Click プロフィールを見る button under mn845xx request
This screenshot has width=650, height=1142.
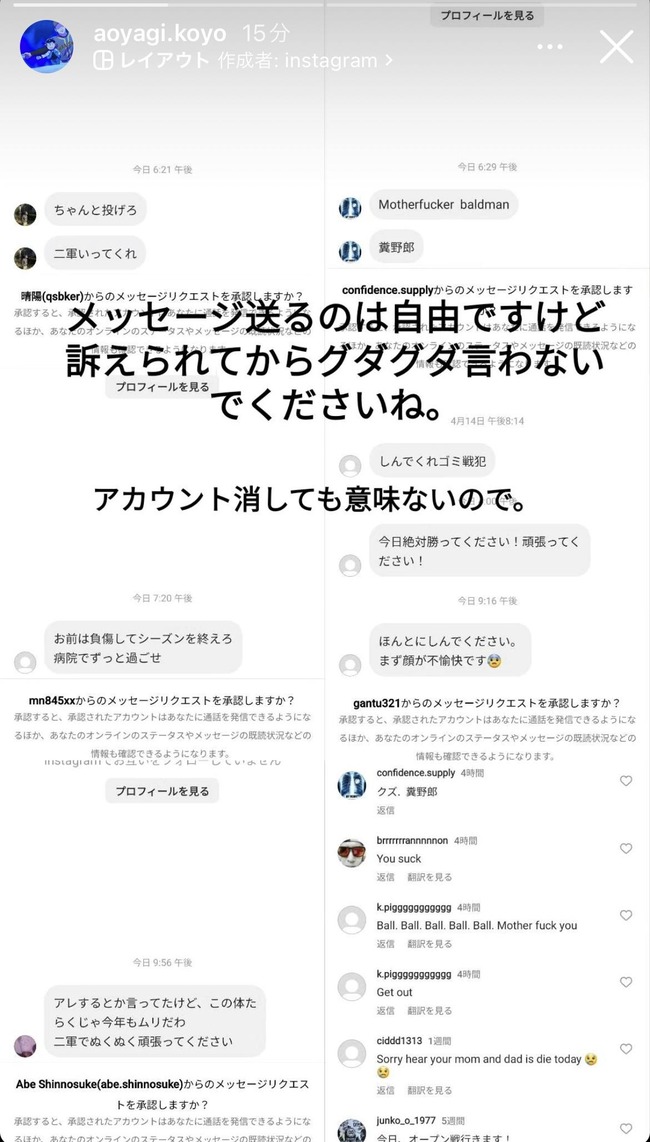pyautogui.click(x=162, y=791)
